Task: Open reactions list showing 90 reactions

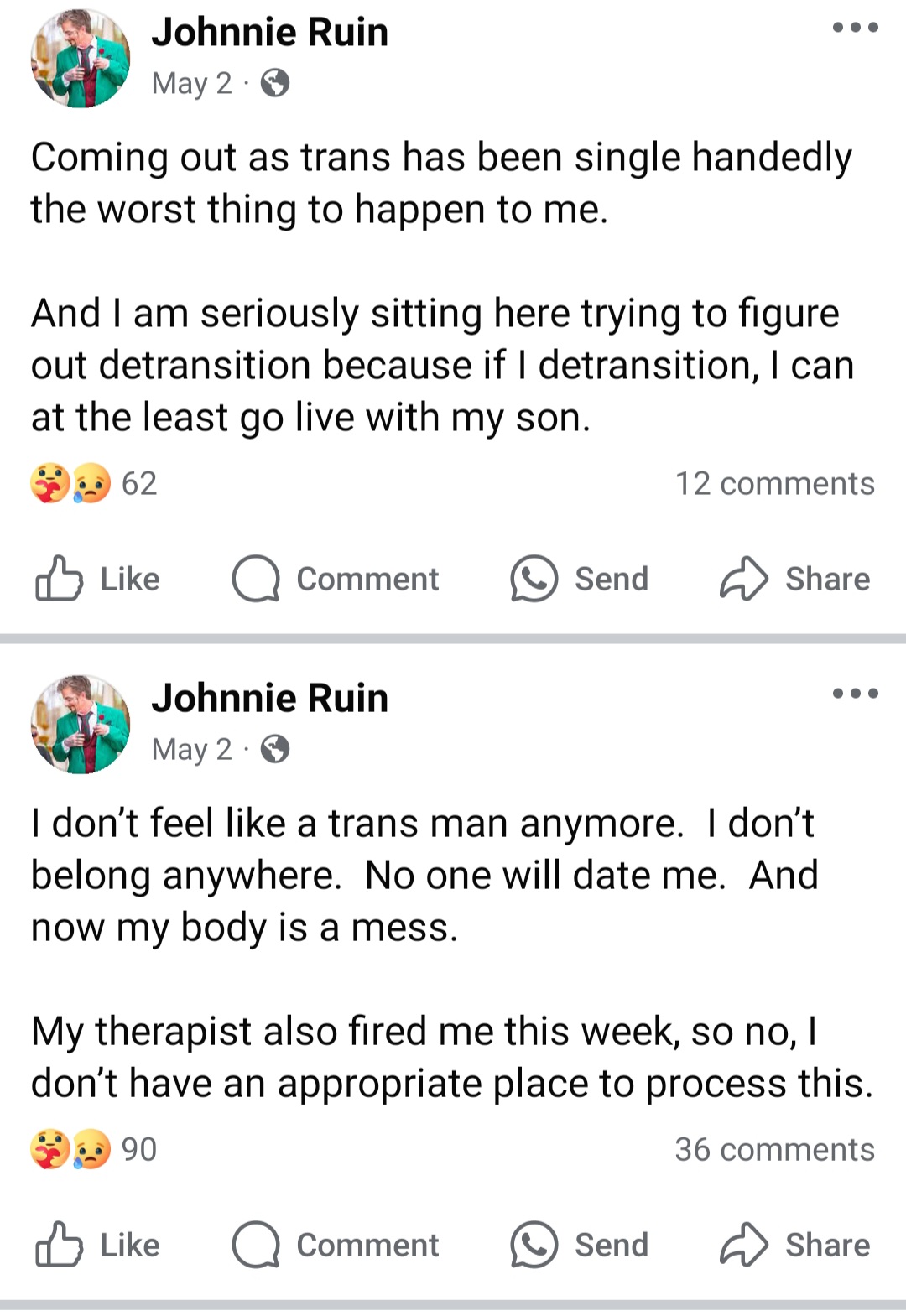Action: (94, 1150)
